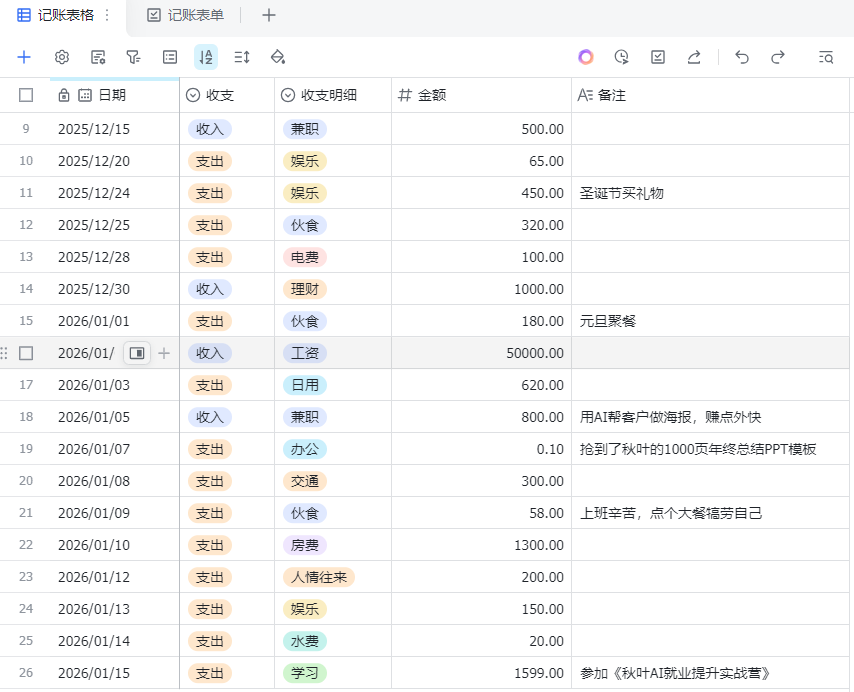The width and height of the screenshot is (854, 692).
Task: Open the search icon on the toolbar
Action: [x=827, y=58]
